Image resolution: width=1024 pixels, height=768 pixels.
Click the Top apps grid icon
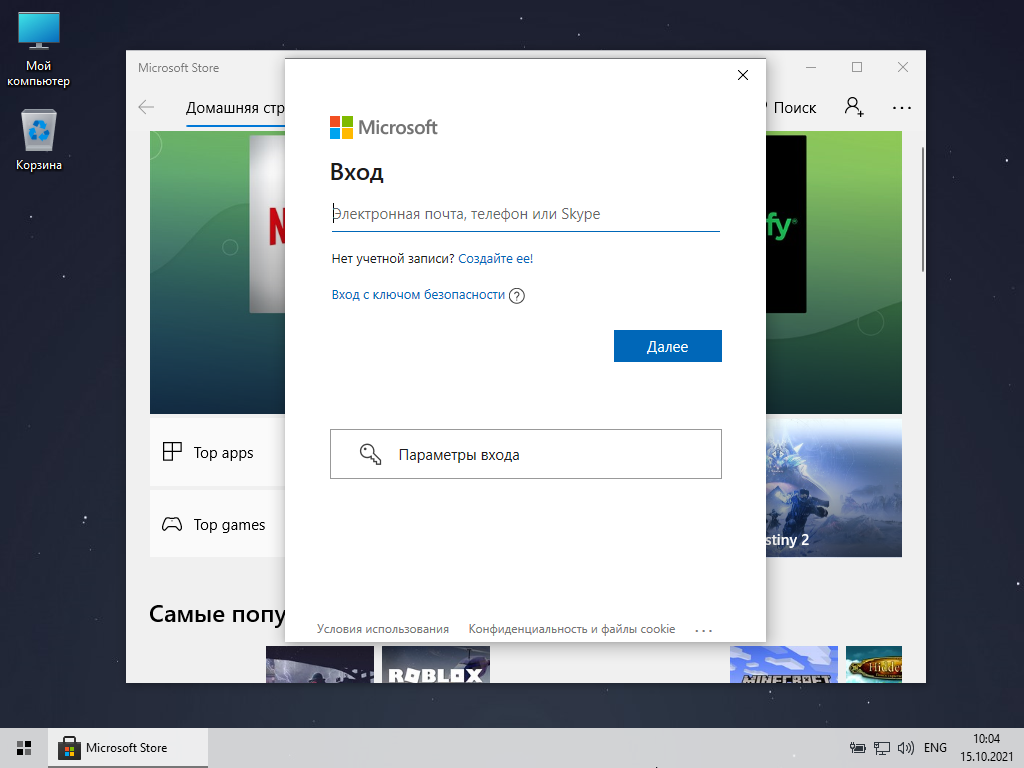pos(172,452)
